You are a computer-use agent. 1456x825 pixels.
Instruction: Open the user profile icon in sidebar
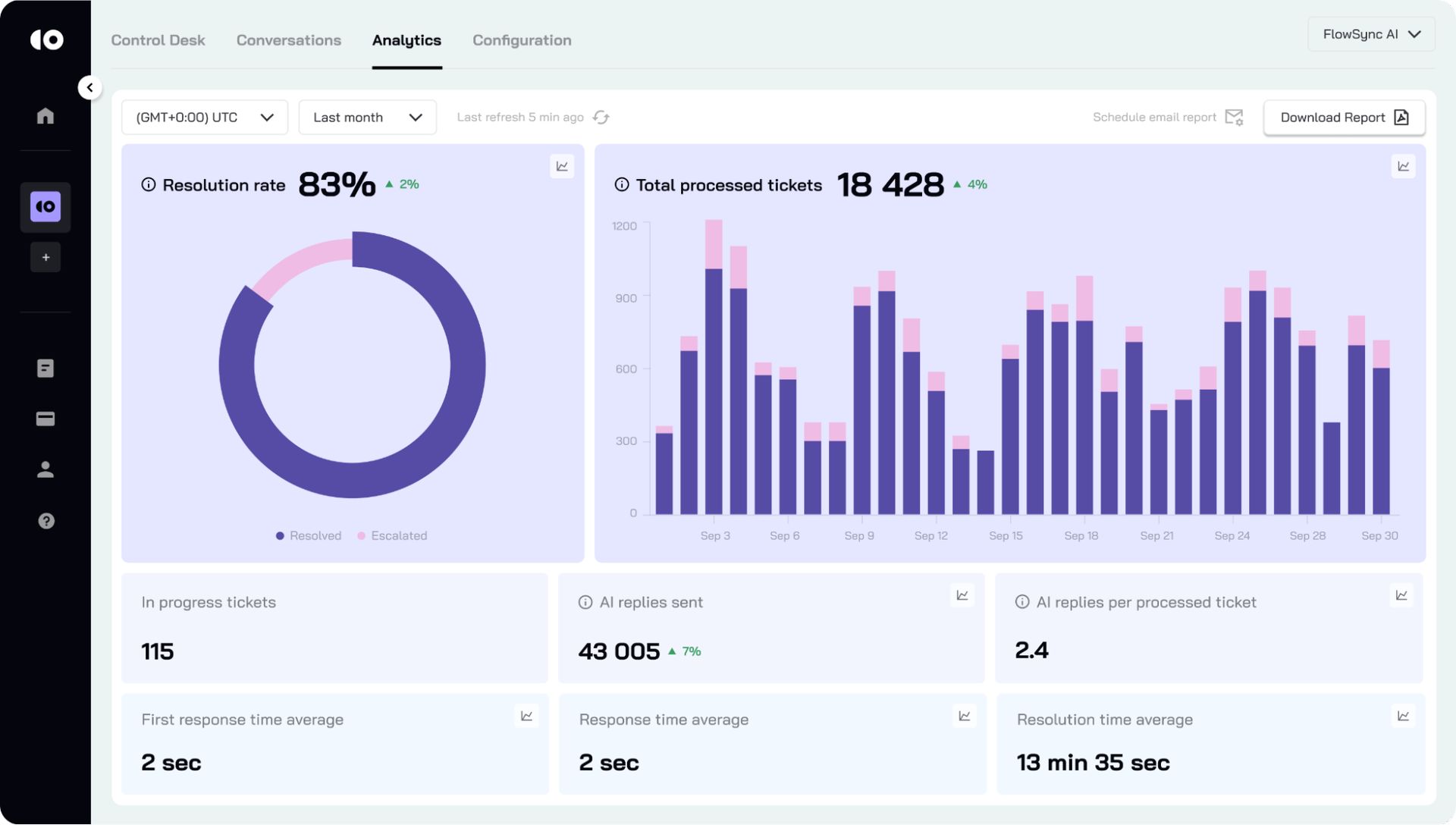45,469
